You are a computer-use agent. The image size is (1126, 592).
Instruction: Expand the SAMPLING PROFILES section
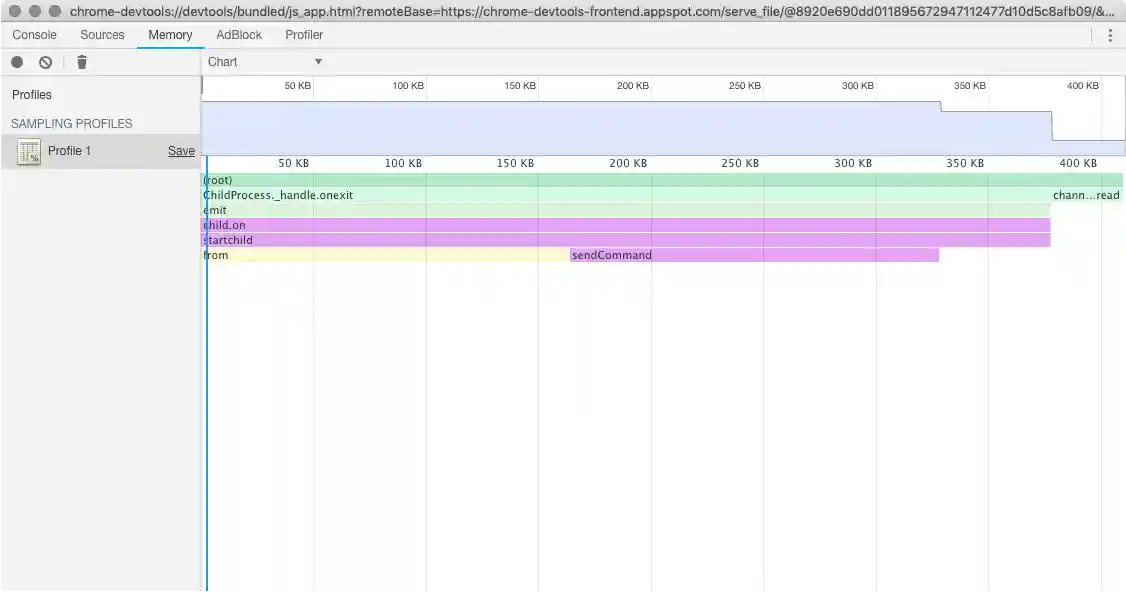70,123
